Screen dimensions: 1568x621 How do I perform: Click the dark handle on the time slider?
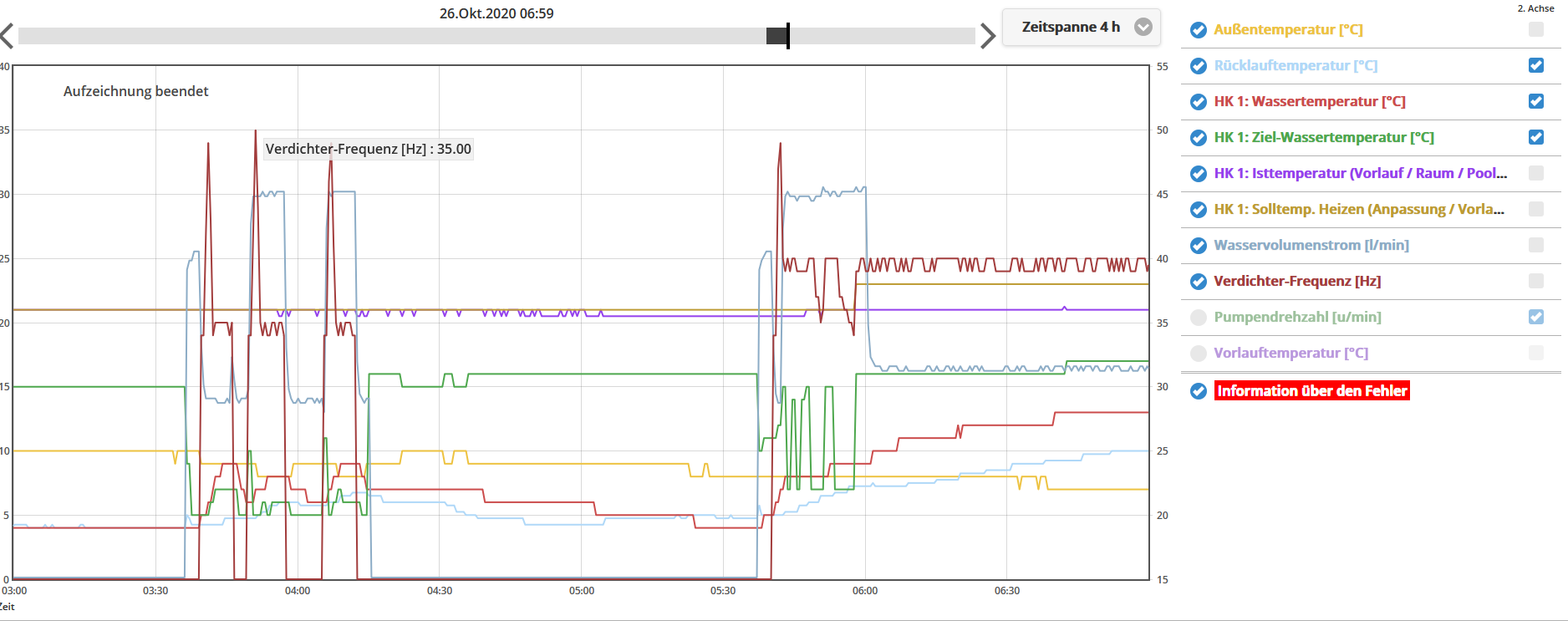[778, 36]
